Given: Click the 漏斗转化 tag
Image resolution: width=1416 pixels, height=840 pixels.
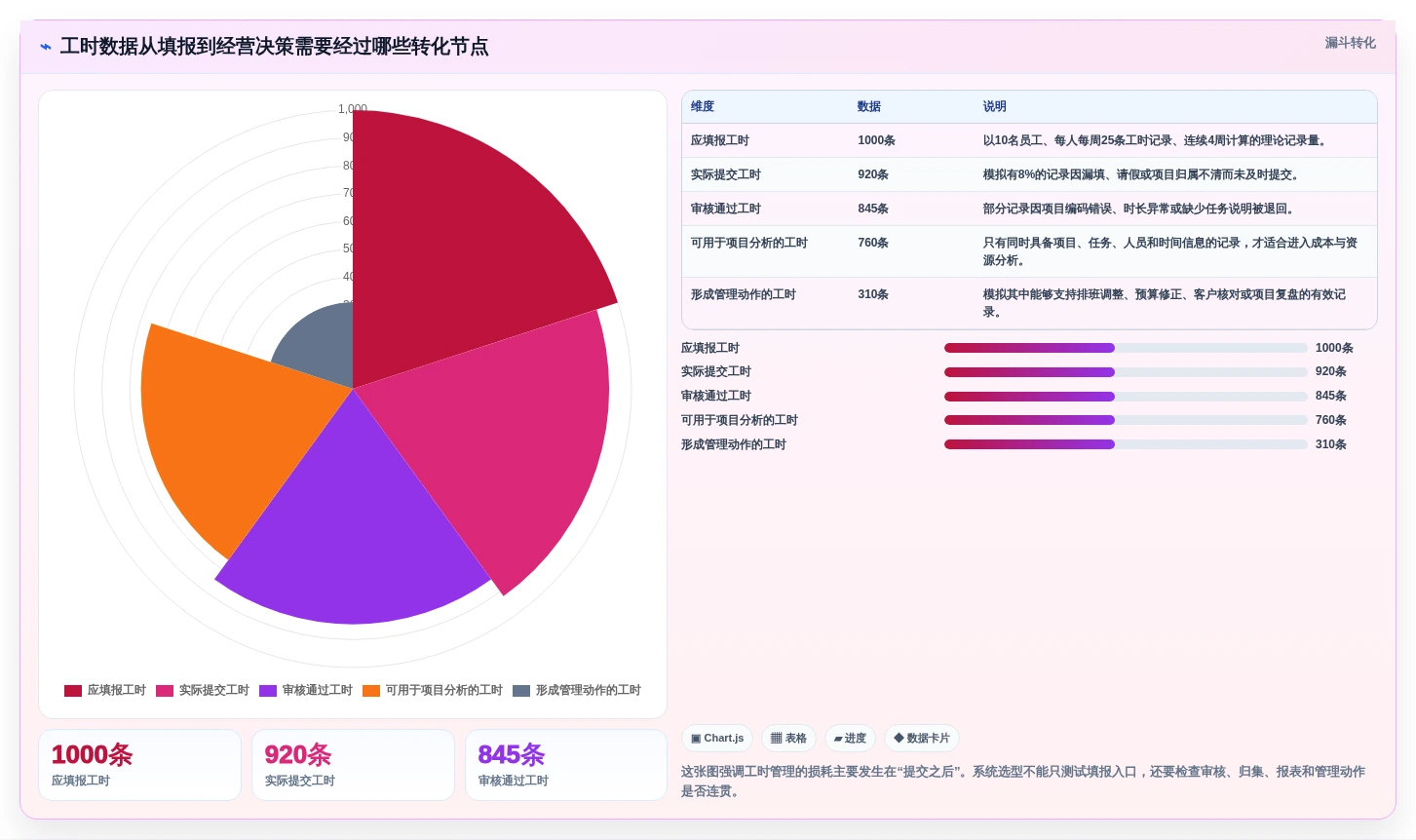Looking at the screenshot, I should click(1350, 43).
